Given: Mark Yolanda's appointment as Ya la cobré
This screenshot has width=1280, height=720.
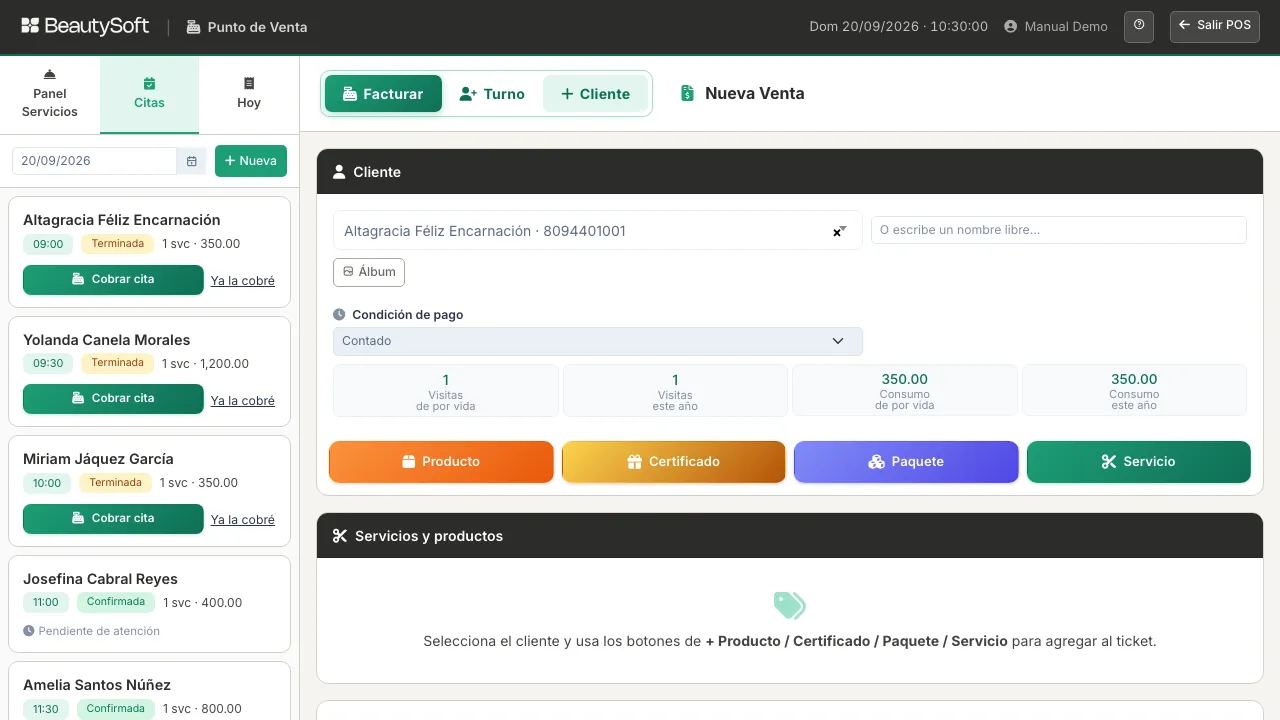Looking at the screenshot, I should tap(243, 401).
